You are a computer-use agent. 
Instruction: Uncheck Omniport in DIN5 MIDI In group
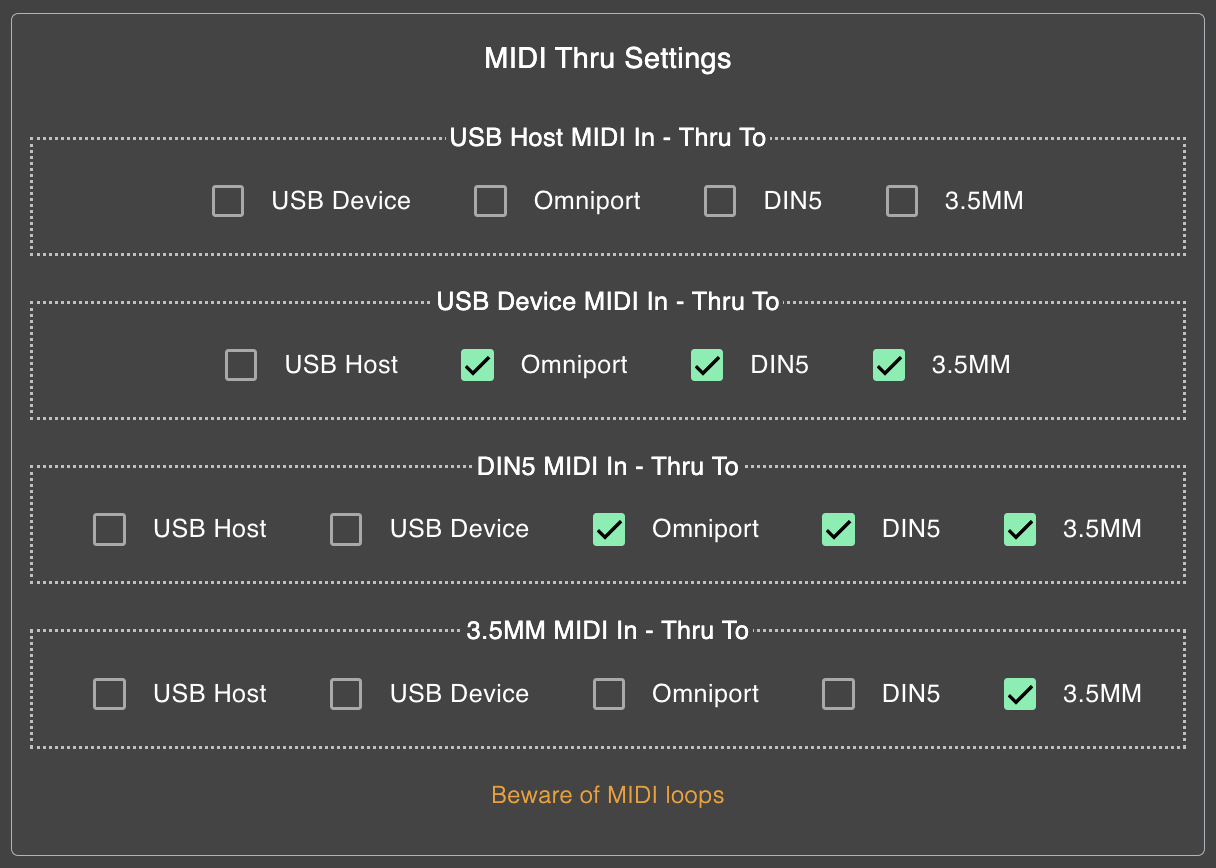click(609, 529)
